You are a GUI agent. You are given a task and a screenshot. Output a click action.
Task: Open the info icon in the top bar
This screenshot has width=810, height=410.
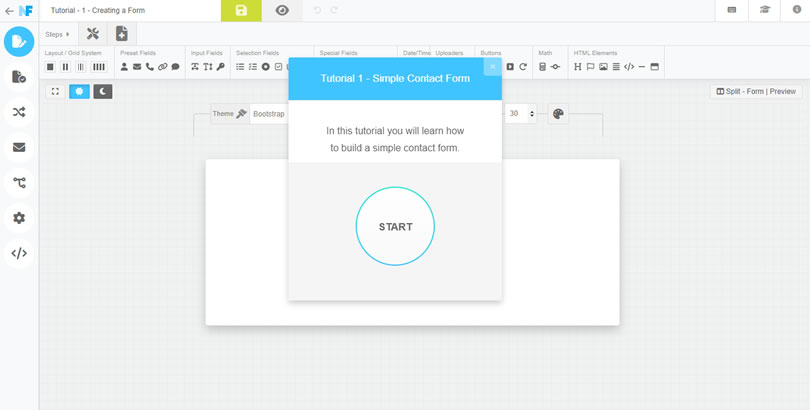[x=797, y=10]
